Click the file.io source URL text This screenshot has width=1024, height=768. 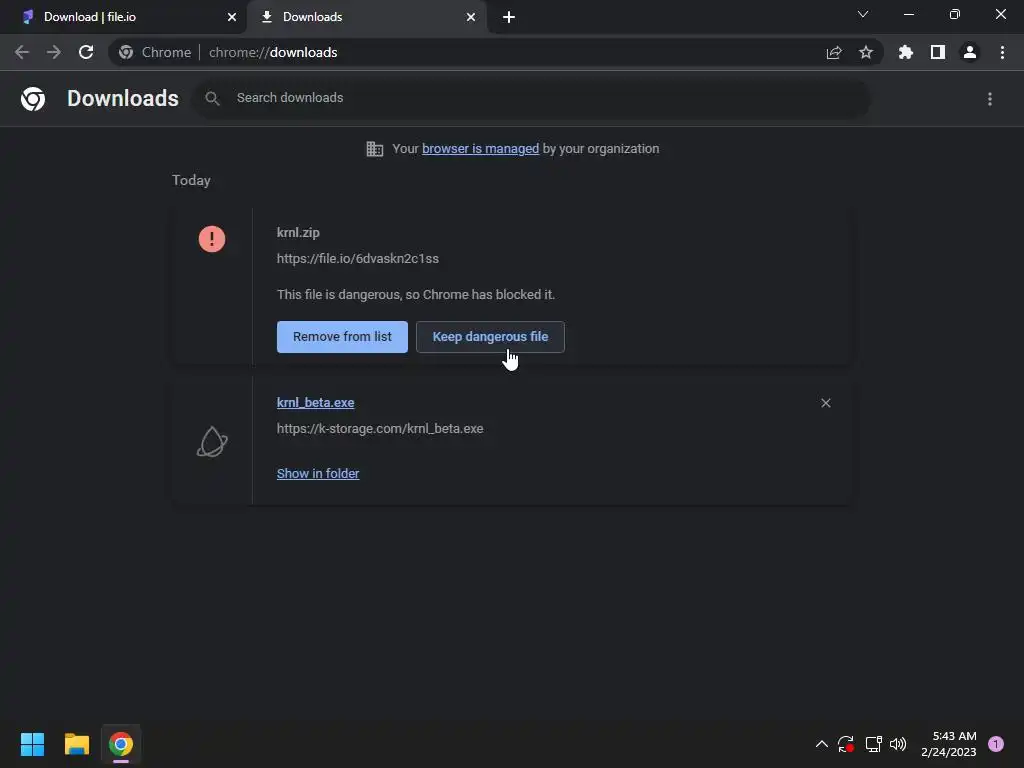coord(358,259)
